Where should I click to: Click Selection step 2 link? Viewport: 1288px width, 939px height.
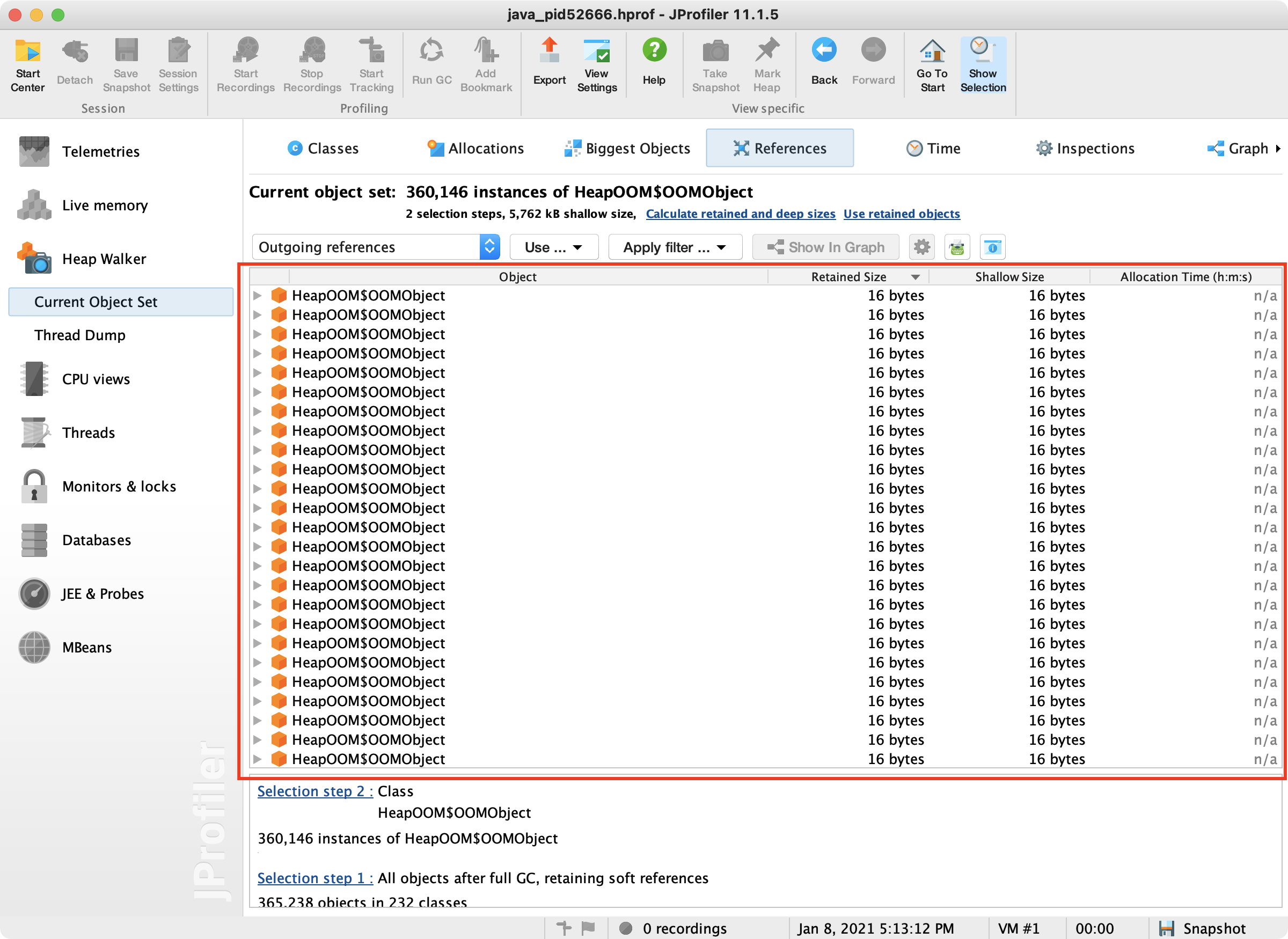tap(315, 791)
